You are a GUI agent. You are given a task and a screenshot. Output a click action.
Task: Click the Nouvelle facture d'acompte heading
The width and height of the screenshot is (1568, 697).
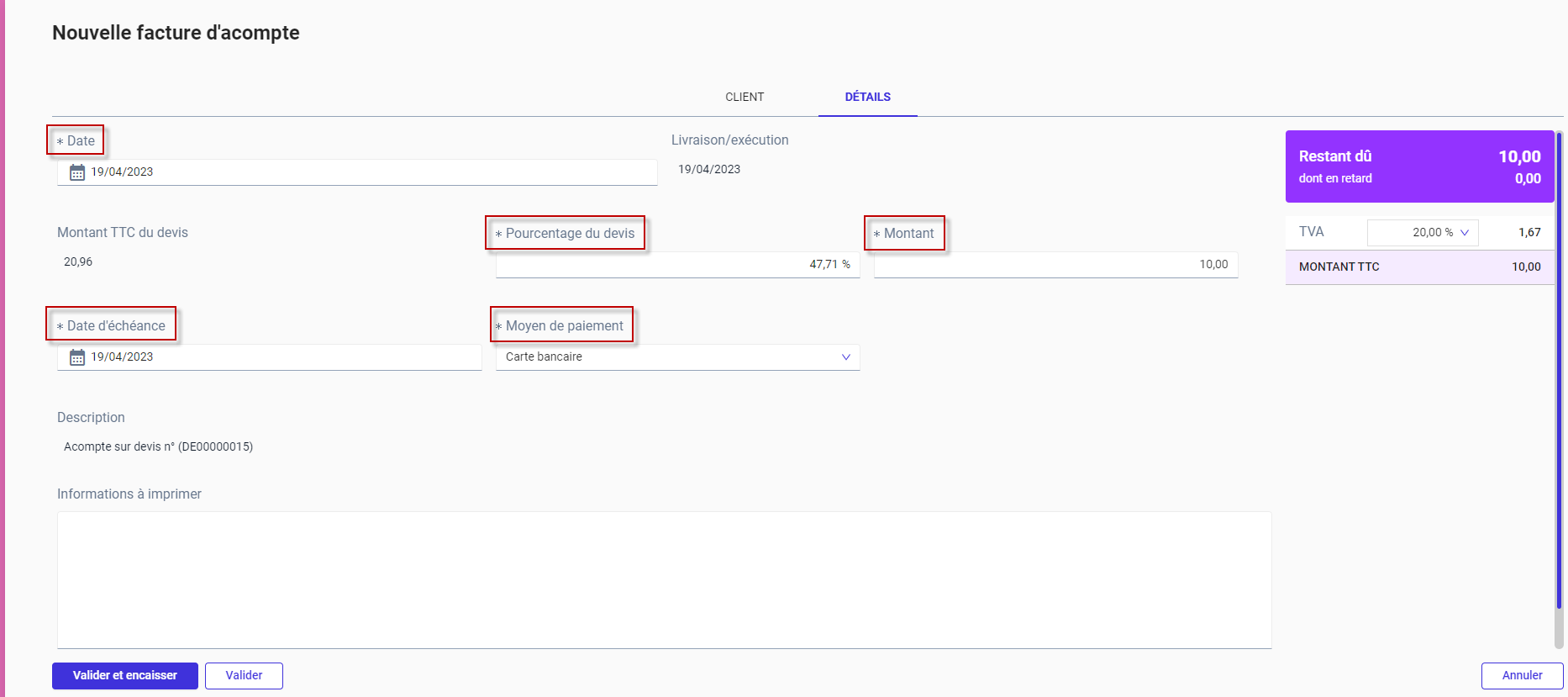(176, 33)
